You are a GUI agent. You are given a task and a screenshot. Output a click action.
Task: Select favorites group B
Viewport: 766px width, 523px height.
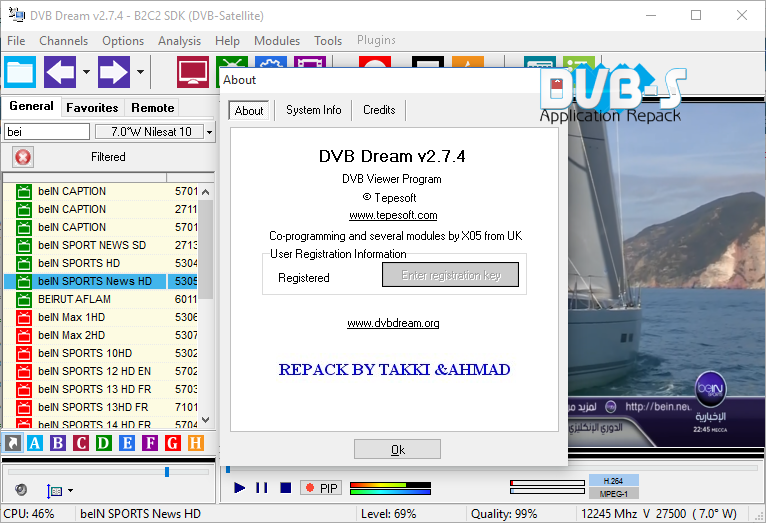point(58,443)
